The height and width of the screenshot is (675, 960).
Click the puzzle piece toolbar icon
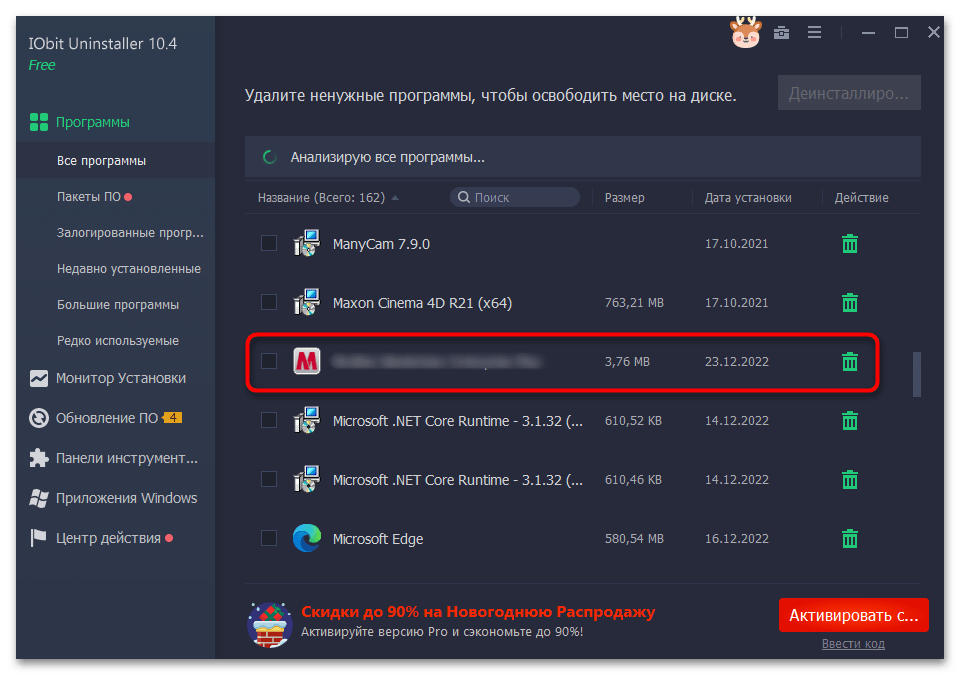tap(39, 458)
